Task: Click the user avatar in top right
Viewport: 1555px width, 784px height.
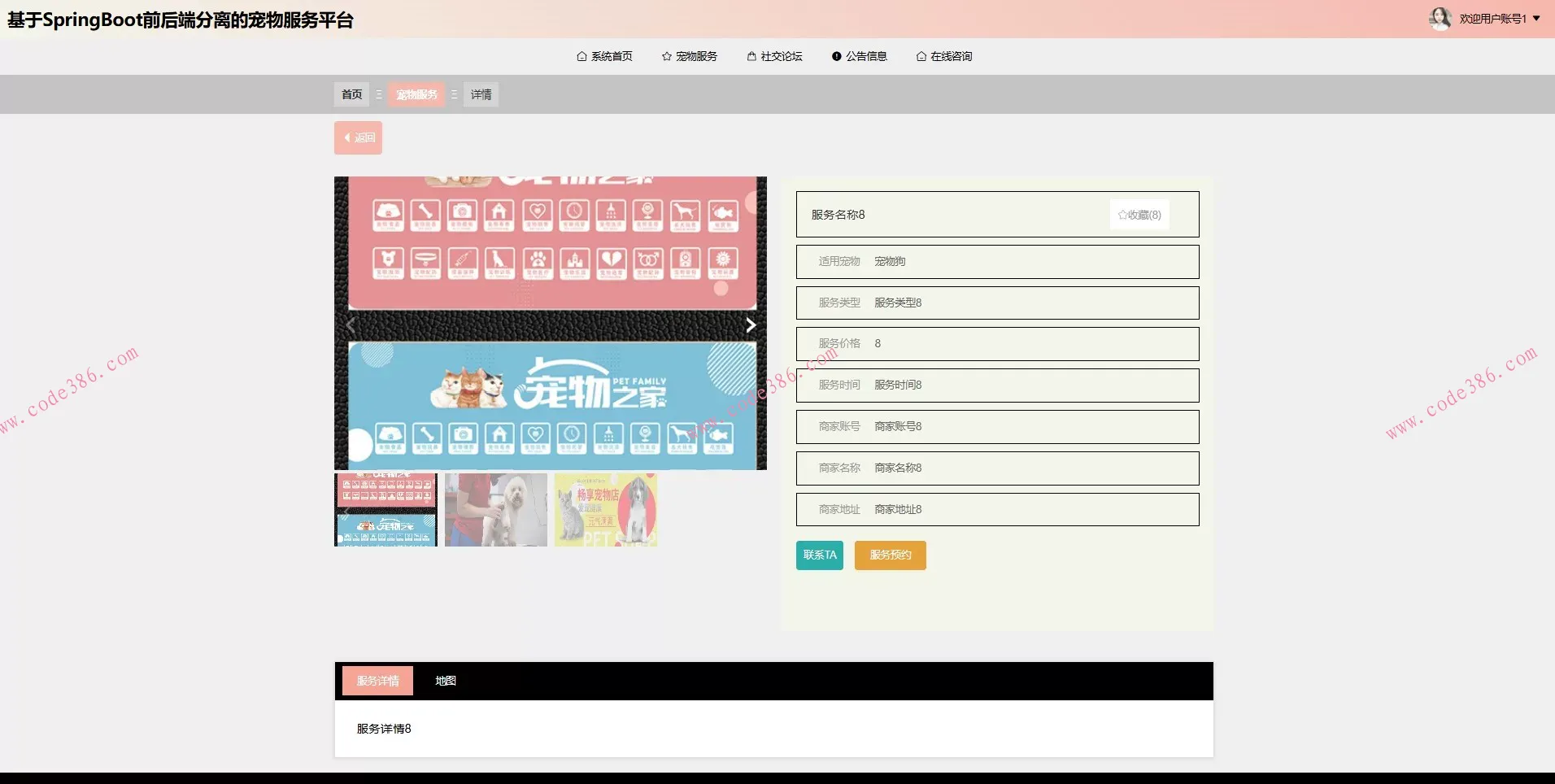Action: 1442,17
